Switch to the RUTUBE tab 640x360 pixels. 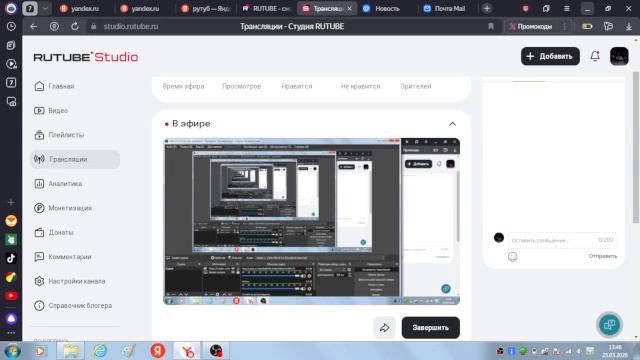pyautogui.click(x=266, y=8)
